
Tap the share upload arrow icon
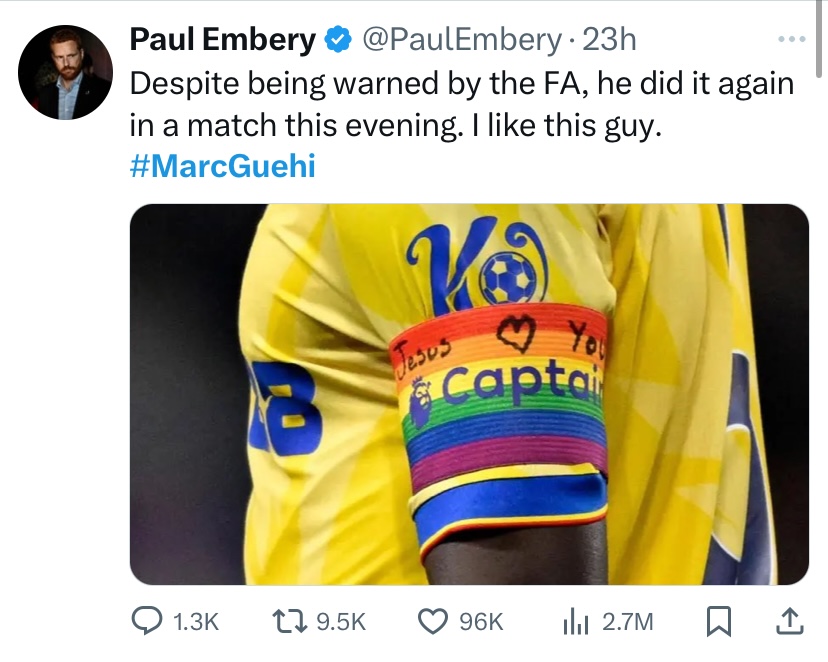click(789, 621)
